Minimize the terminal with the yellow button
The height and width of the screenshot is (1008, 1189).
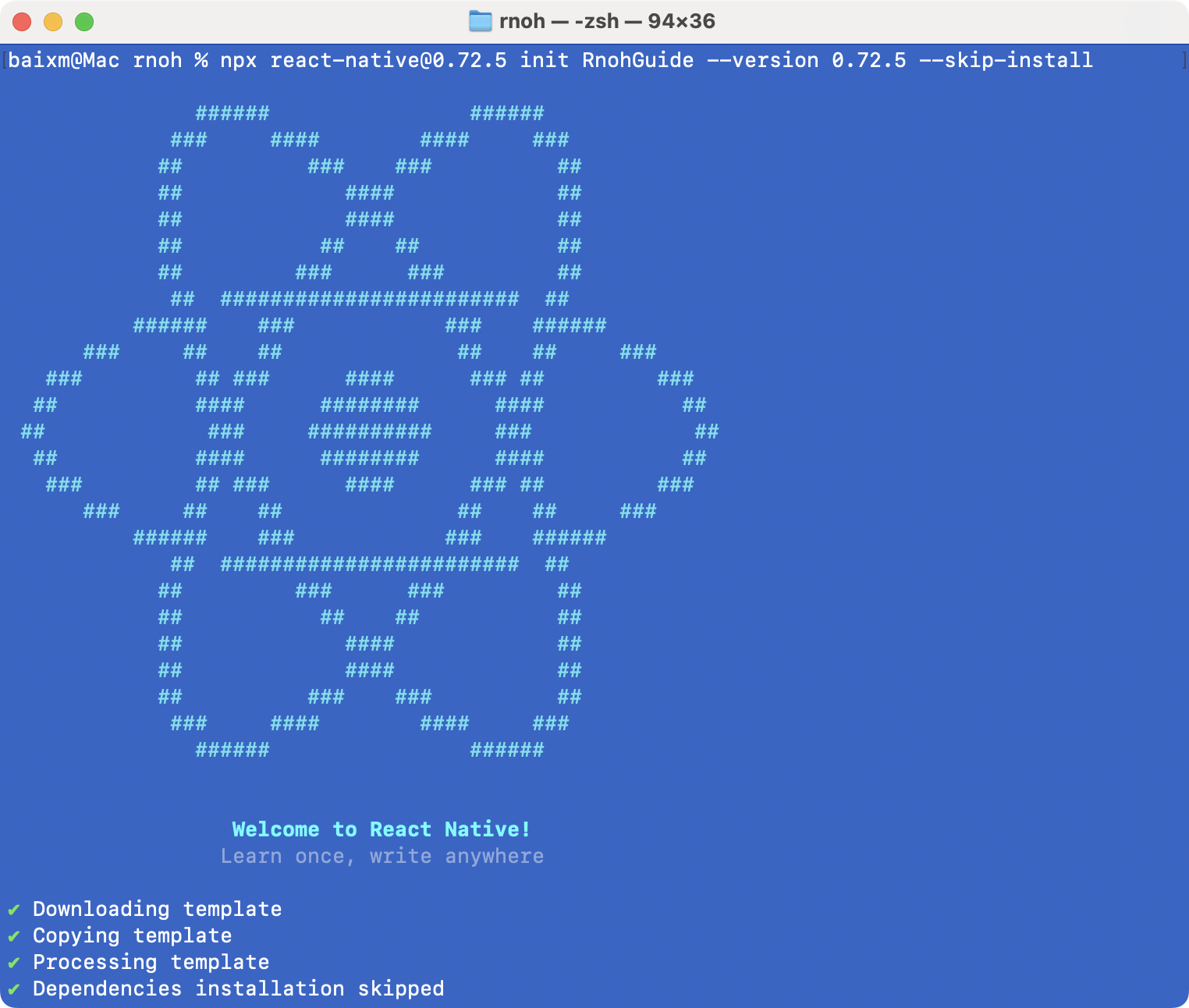click(53, 22)
